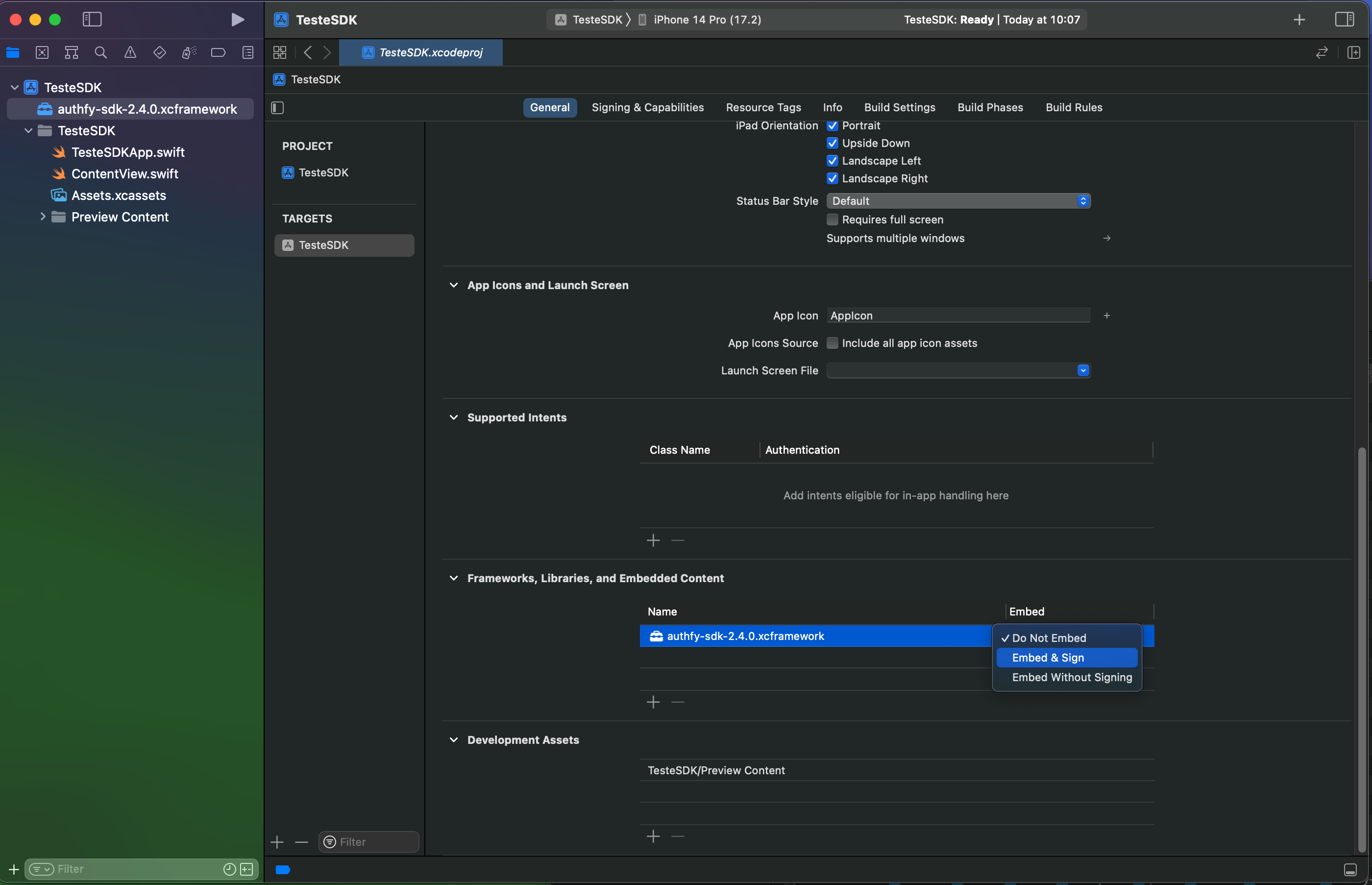Add a new editor split pane
This screenshot has width=1372, height=885.
(x=1353, y=53)
